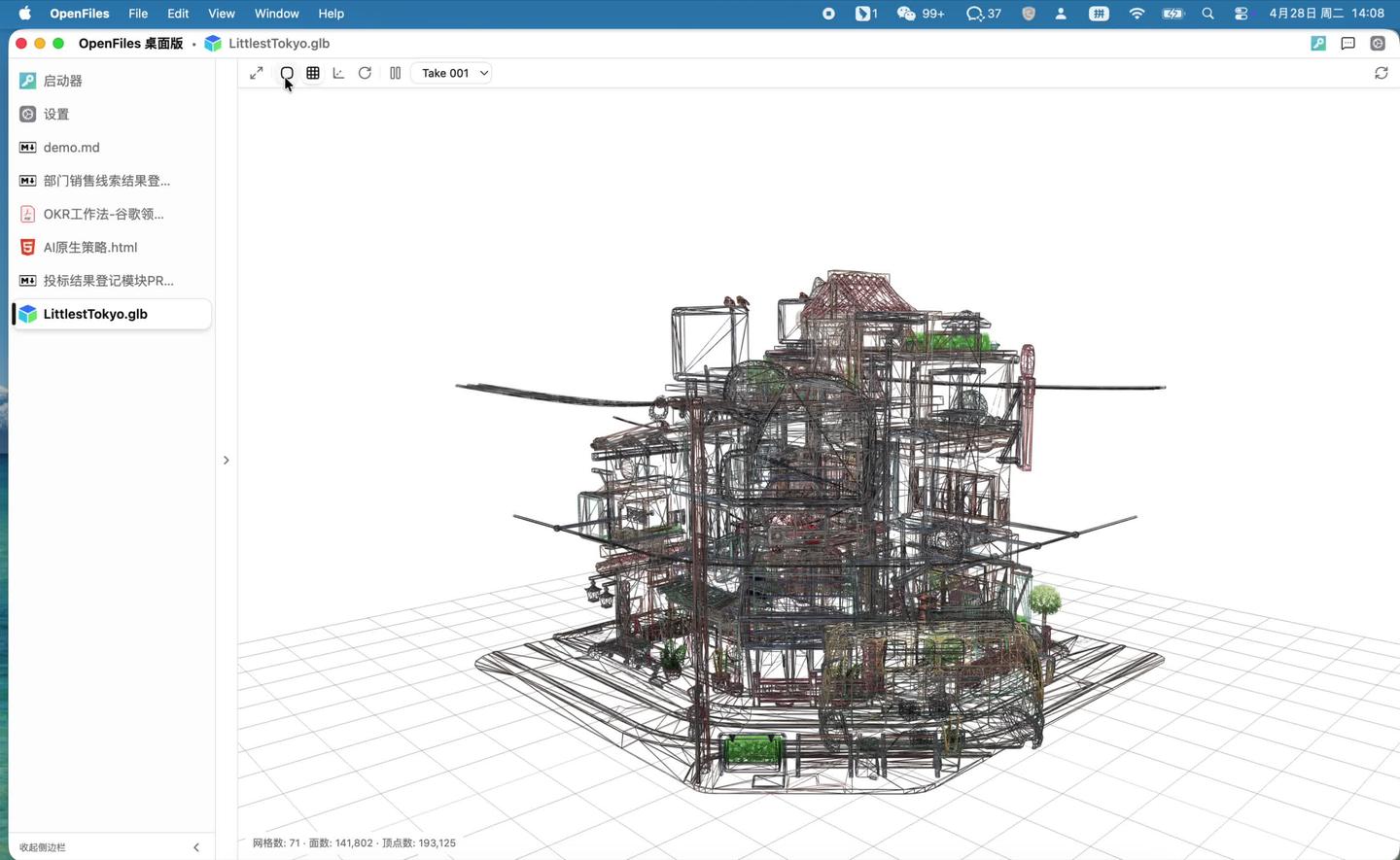Screen dimensions: 1400x860
Task: Click the Pinyin input method icon
Action: coord(1099,14)
